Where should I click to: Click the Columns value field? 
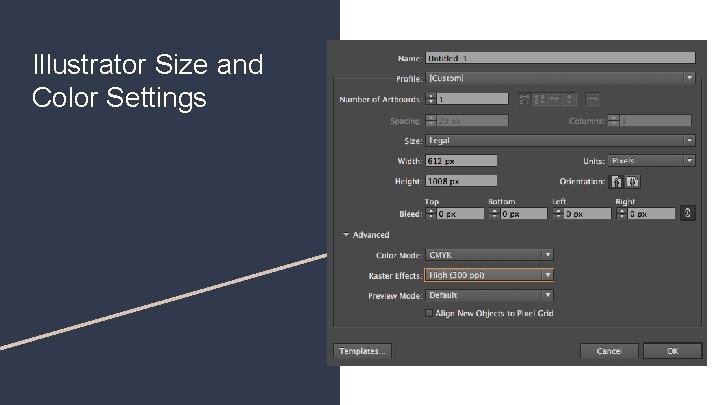tap(655, 121)
